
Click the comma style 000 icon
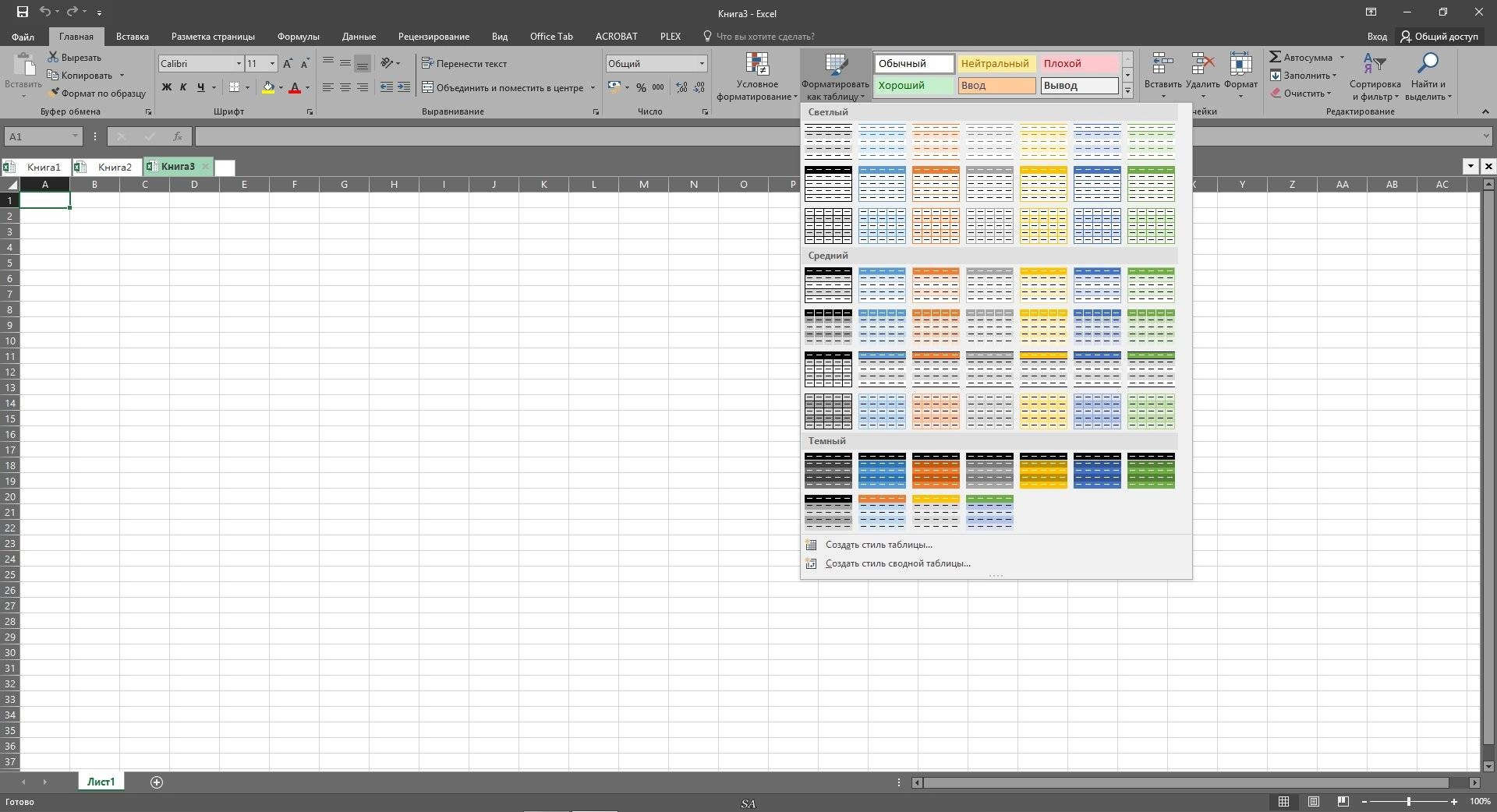658,87
